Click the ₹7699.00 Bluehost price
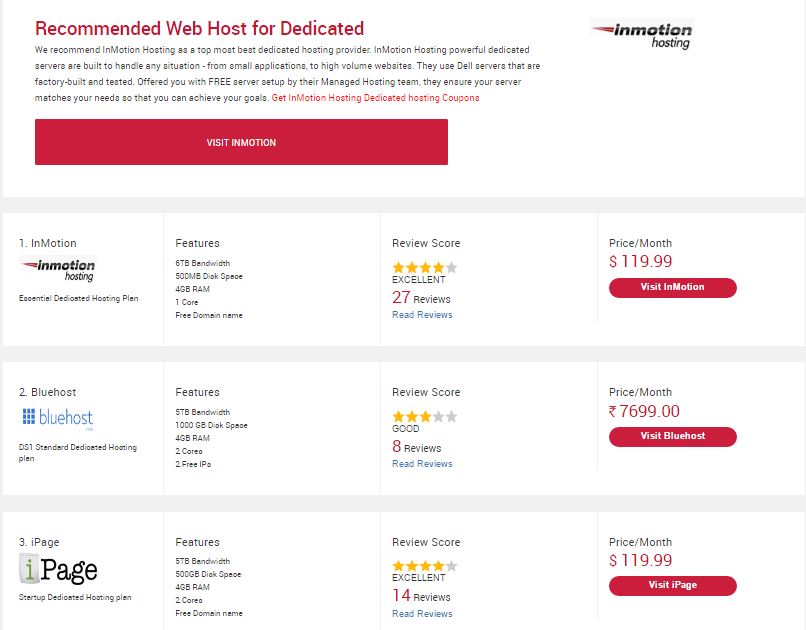806x630 pixels. [644, 411]
